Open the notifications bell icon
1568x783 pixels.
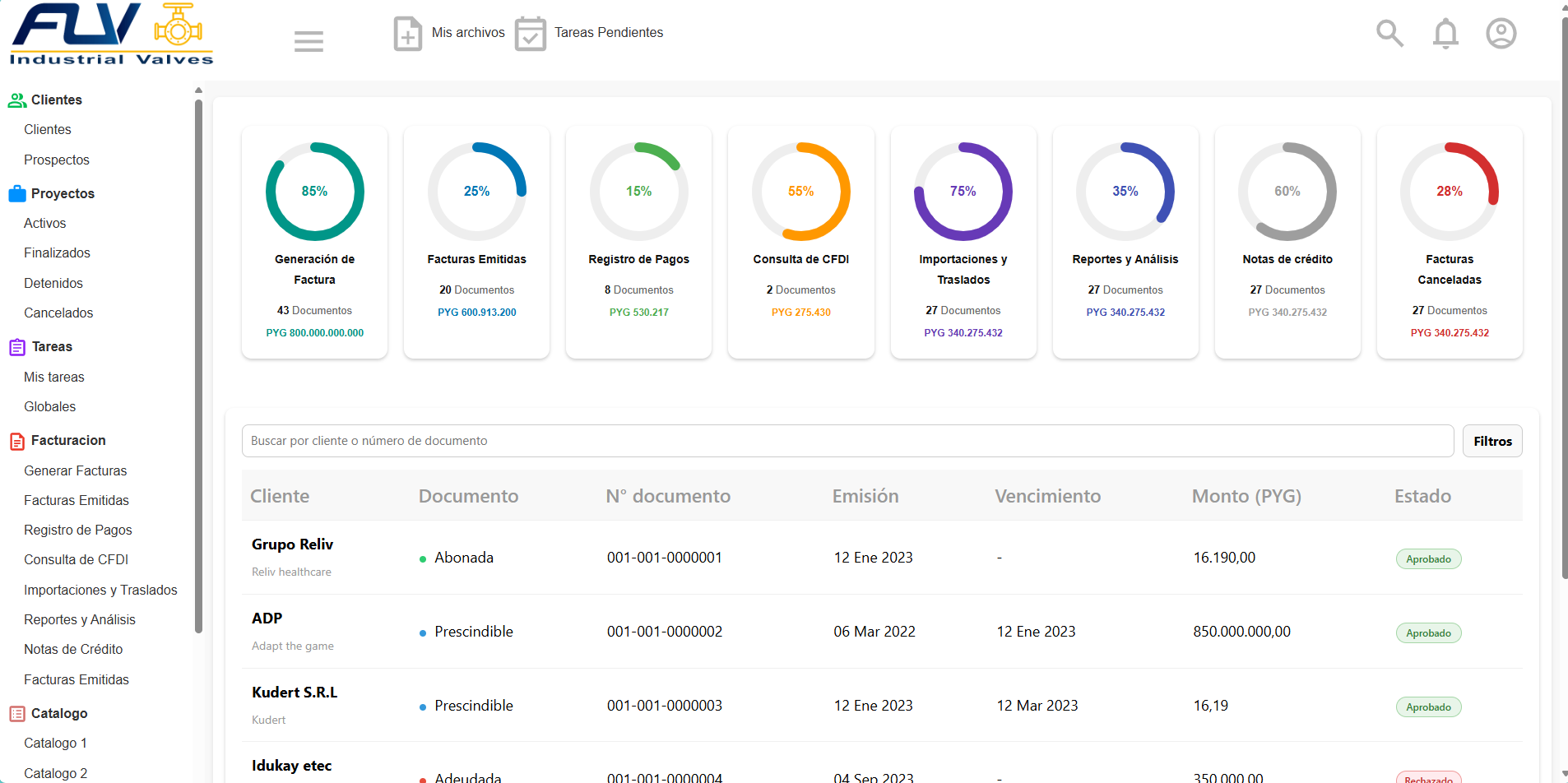click(x=1445, y=34)
